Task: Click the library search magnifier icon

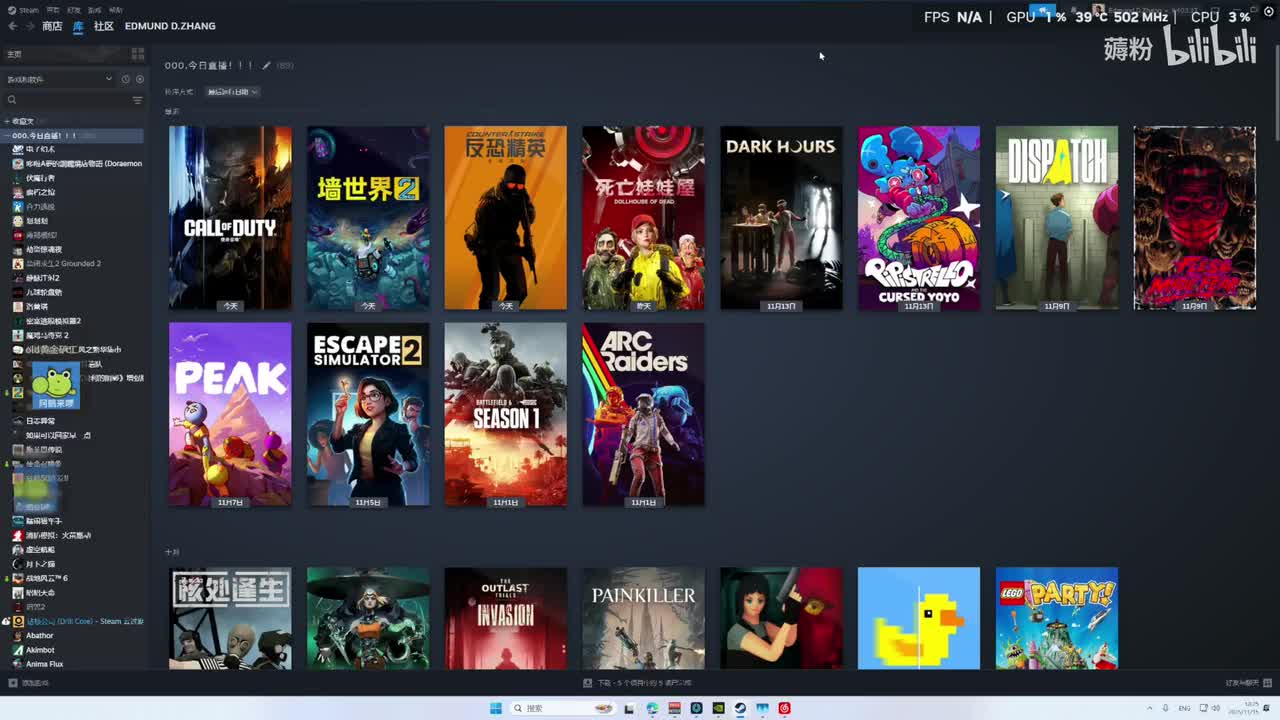Action: click(x=12, y=100)
